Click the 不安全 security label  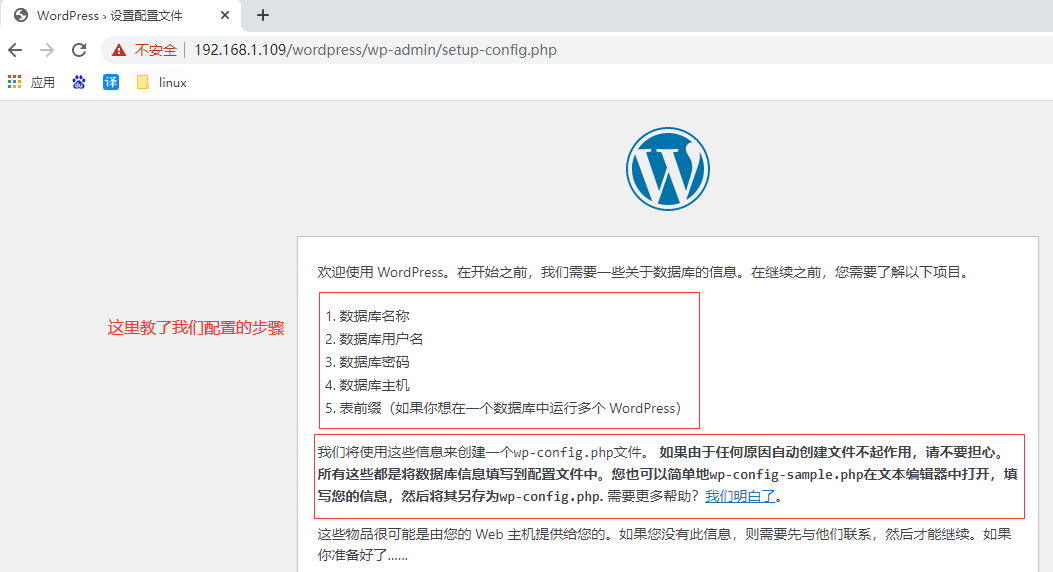click(155, 50)
